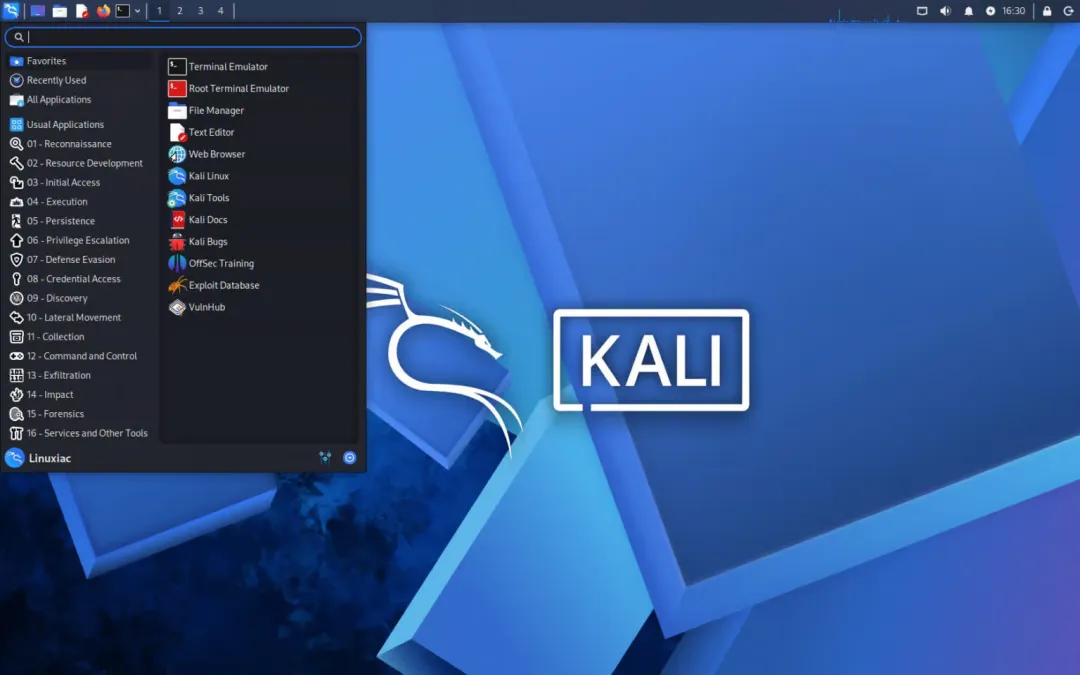This screenshot has height=675, width=1080.
Task: Lock the screen with the padlock icon
Action: coord(1047,11)
